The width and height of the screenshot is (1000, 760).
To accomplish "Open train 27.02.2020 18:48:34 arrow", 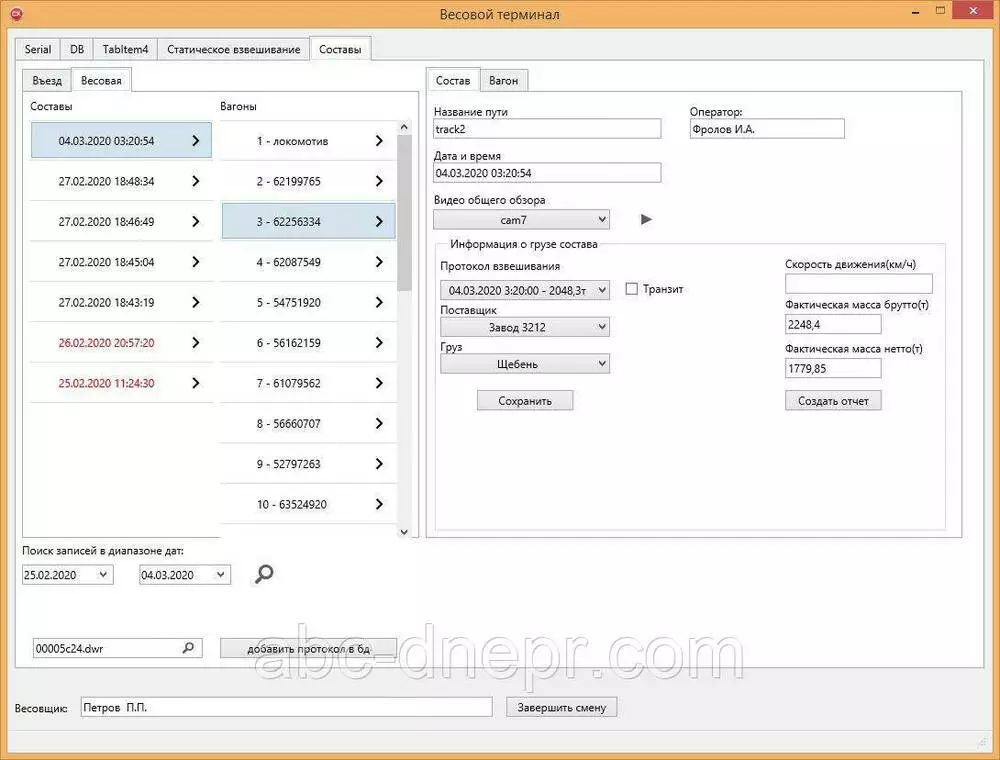I will pyautogui.click(x=195, y=181).
